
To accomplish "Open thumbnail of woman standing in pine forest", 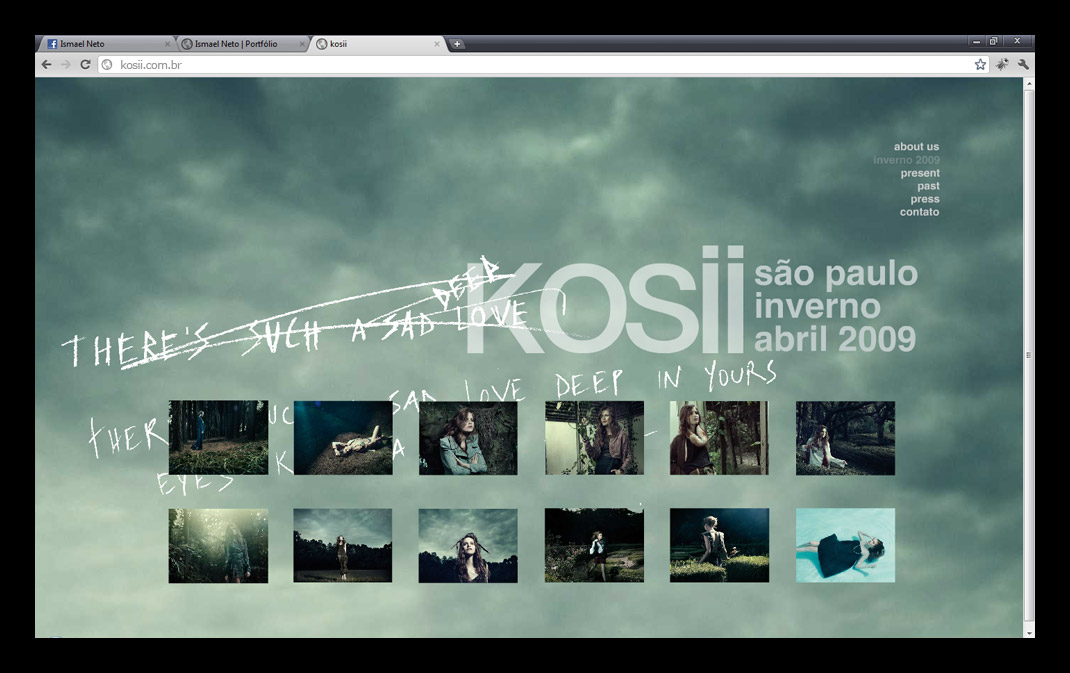I will pos(218,438).
